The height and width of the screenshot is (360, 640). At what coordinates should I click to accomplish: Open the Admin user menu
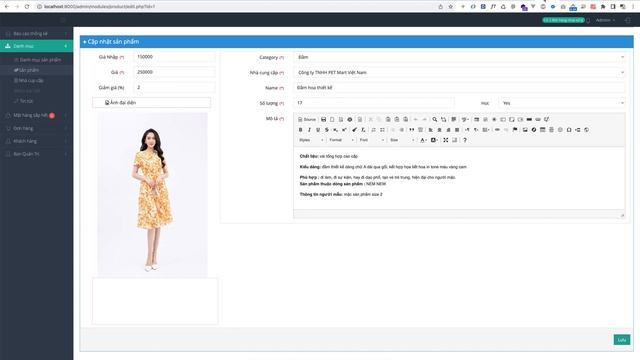click(x=605, y=20)
